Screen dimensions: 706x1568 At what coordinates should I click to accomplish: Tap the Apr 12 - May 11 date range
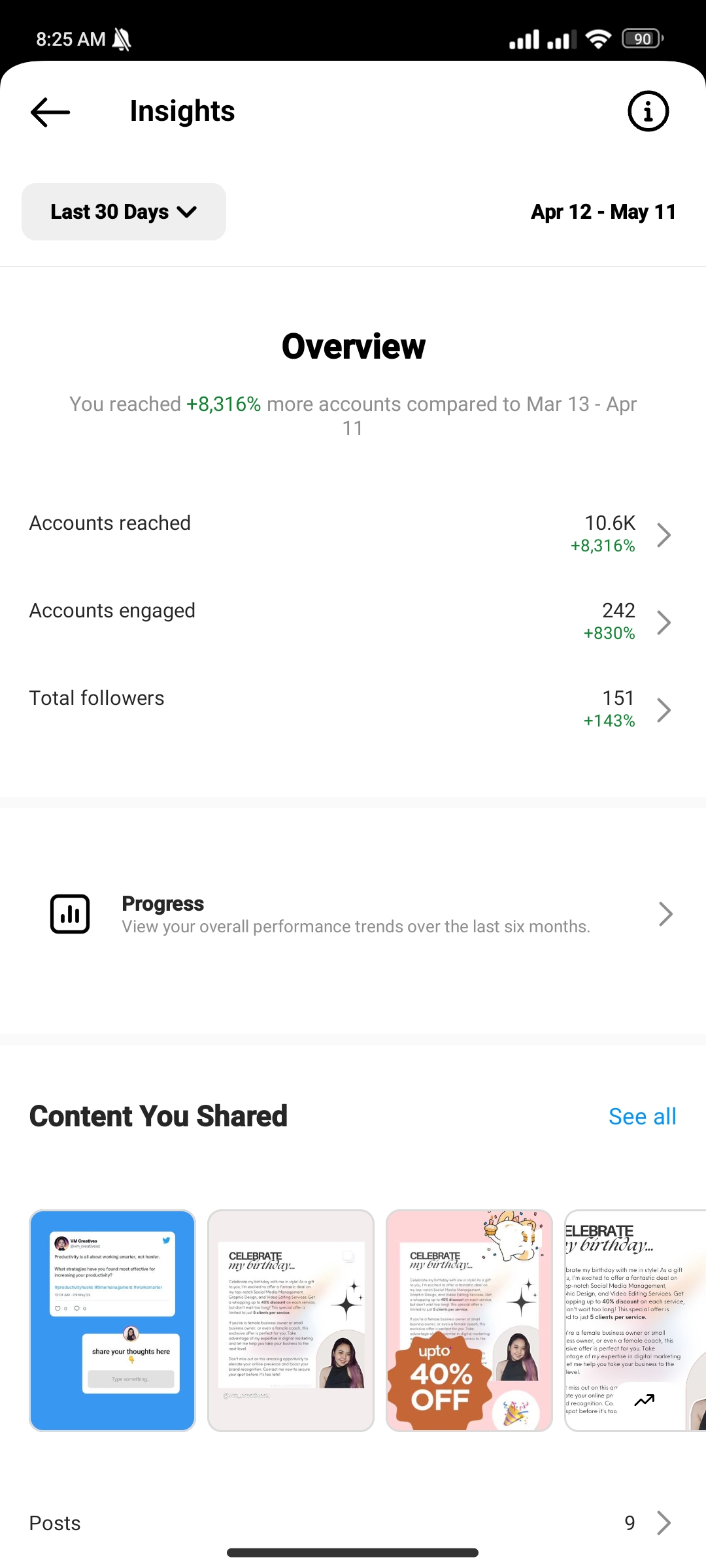(603, 212)
